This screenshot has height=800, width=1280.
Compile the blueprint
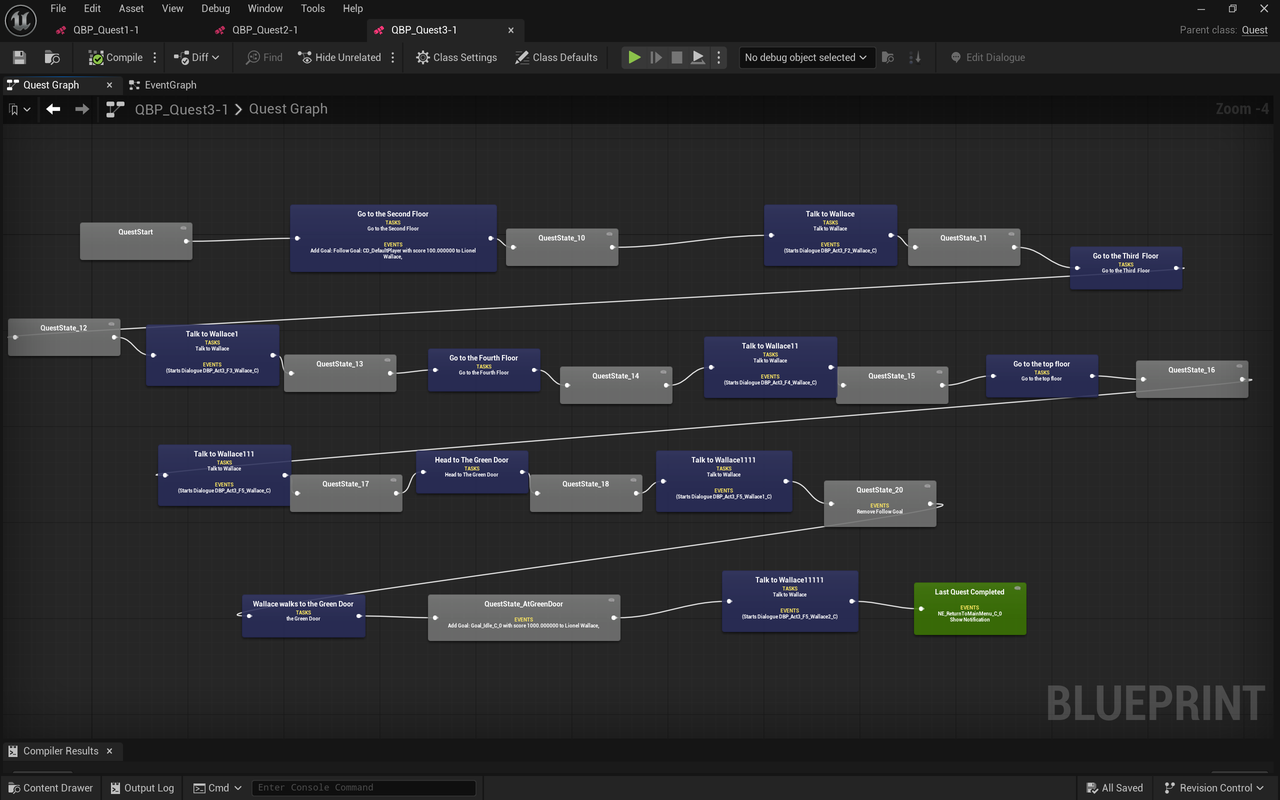click(115, 58)
